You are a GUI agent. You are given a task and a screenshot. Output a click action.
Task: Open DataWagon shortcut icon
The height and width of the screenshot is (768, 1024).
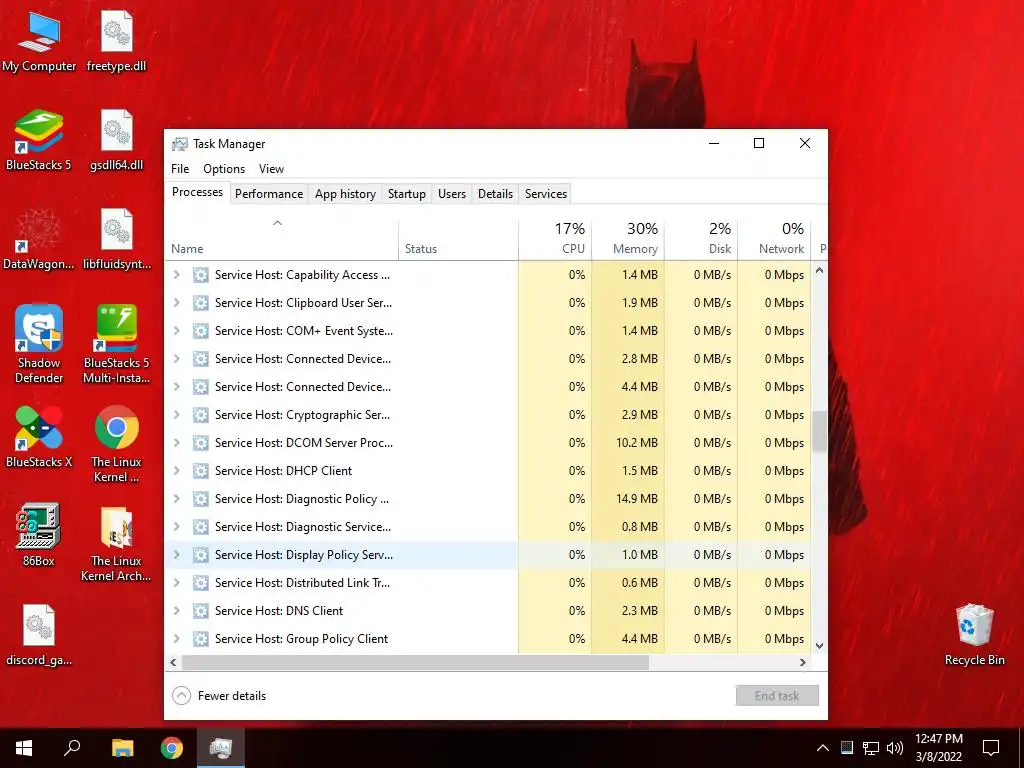tap(39, 239)
